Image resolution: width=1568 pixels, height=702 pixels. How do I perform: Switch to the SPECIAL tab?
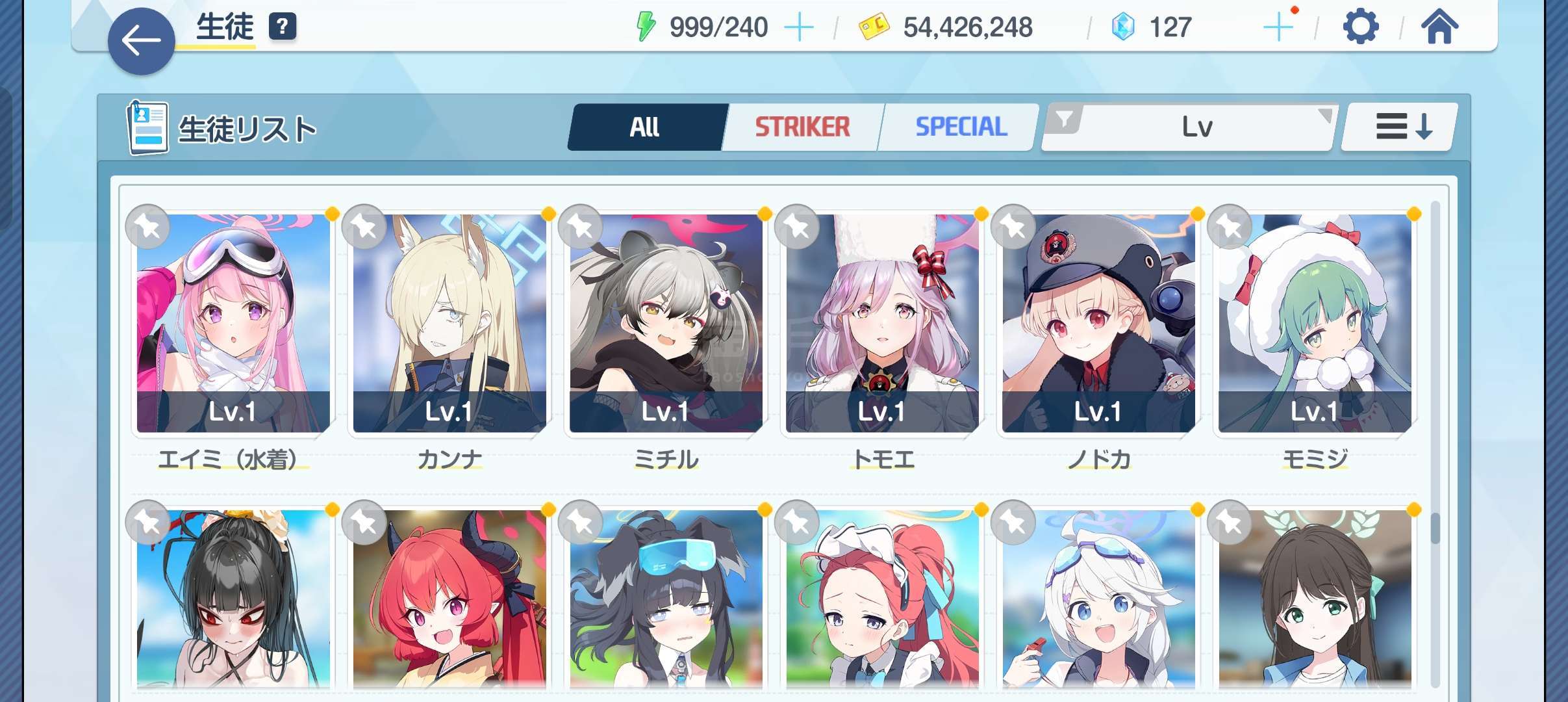961,127
